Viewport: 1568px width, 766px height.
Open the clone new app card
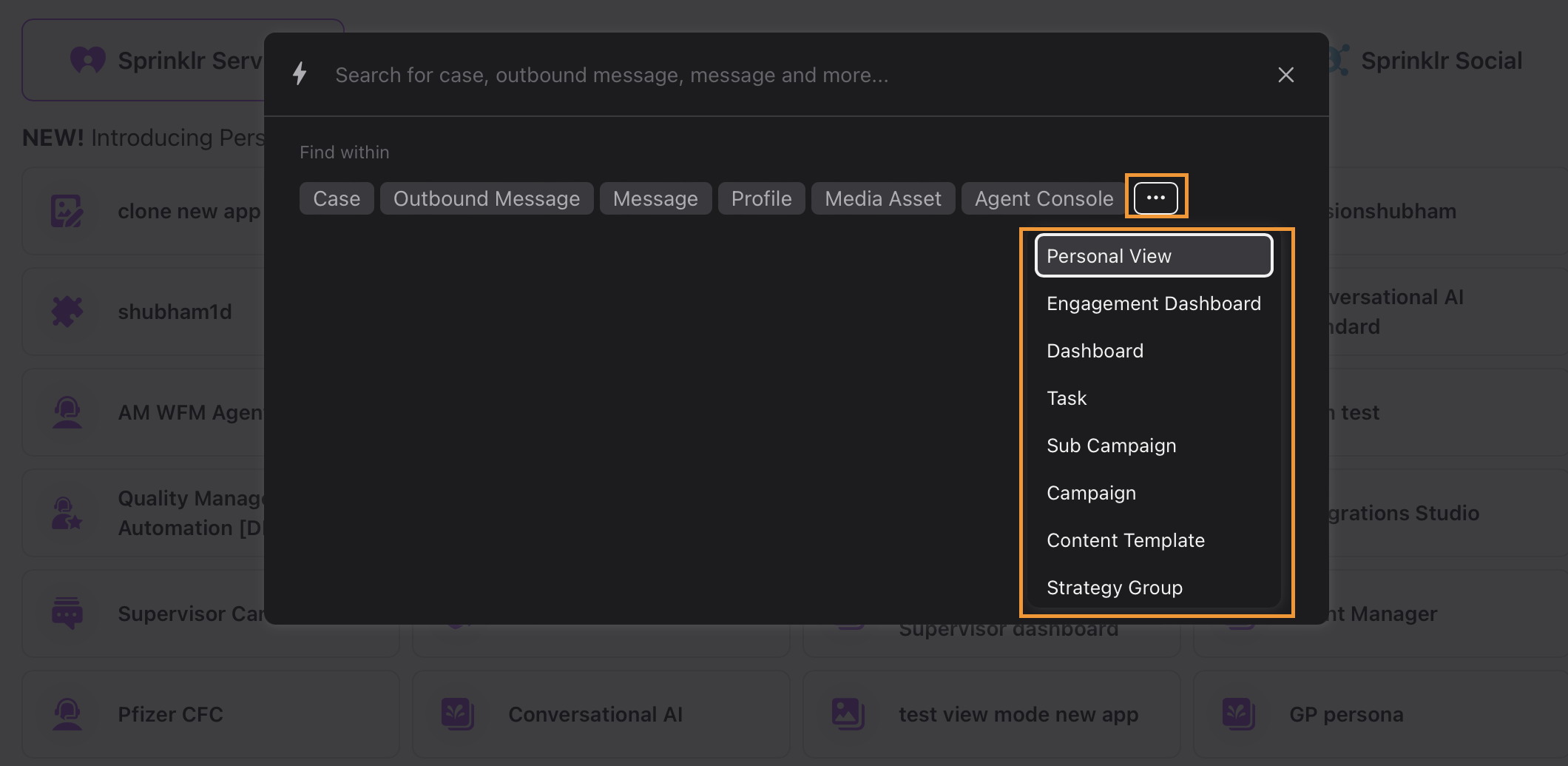[144, 211]
